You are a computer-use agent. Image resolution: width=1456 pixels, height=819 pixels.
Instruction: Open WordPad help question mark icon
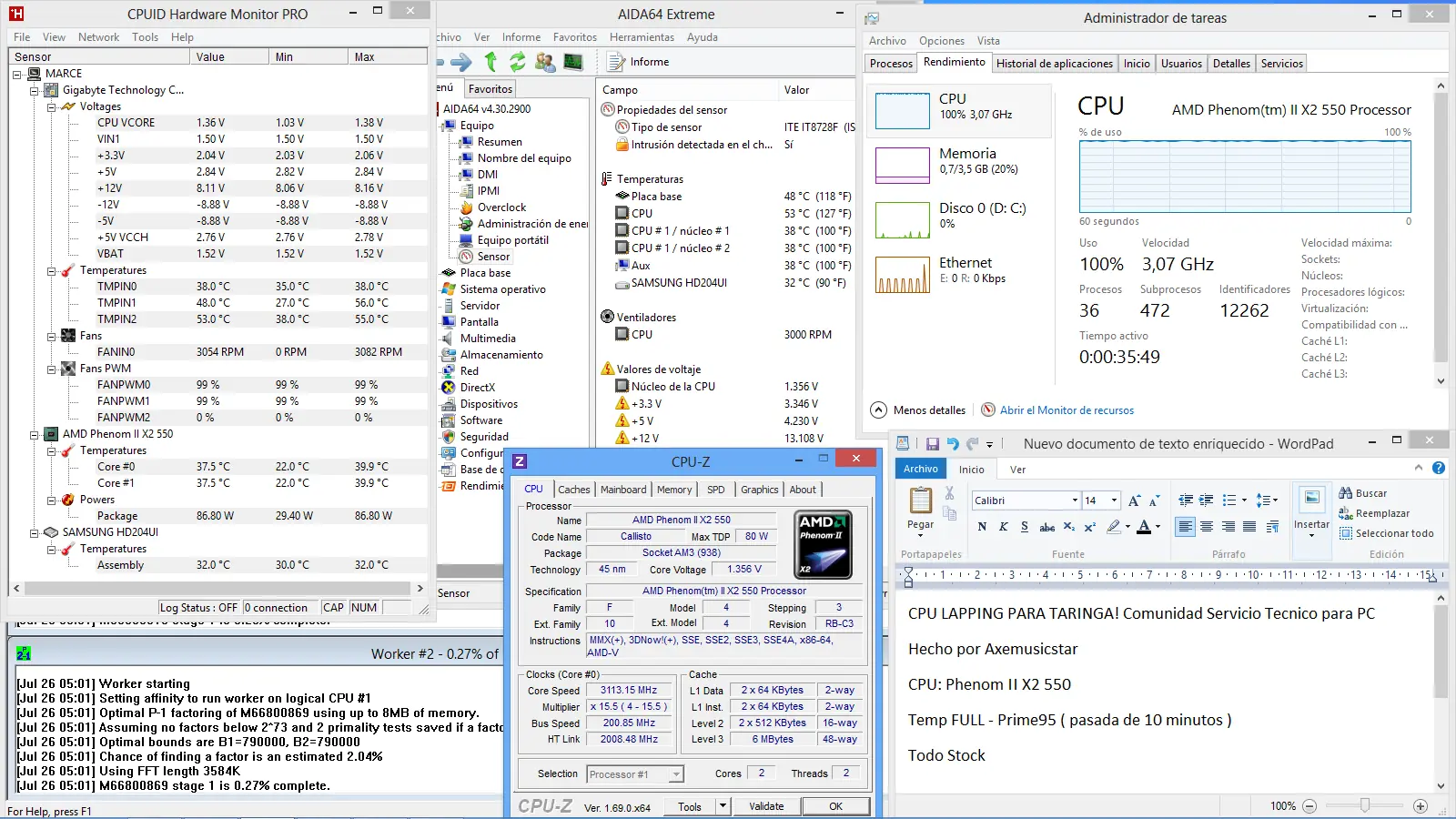click(x=1439, y=468)
